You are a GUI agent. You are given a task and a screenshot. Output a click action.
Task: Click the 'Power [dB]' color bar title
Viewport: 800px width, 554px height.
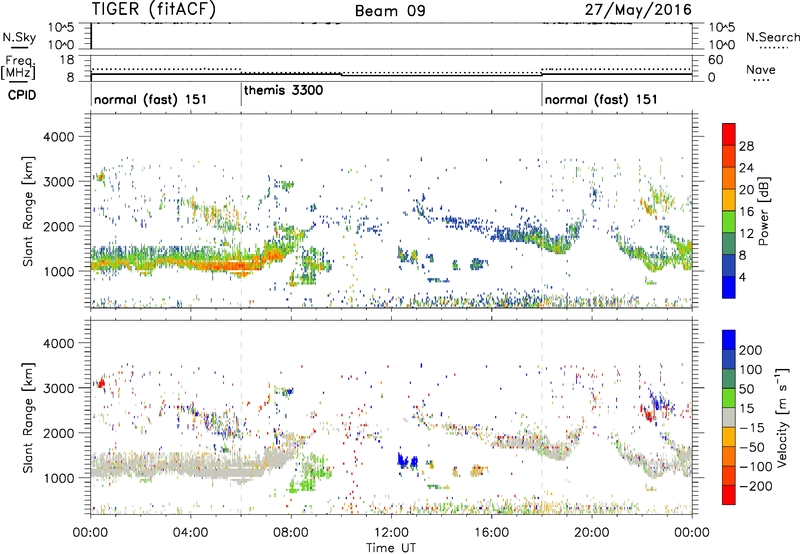coord(763,211)
